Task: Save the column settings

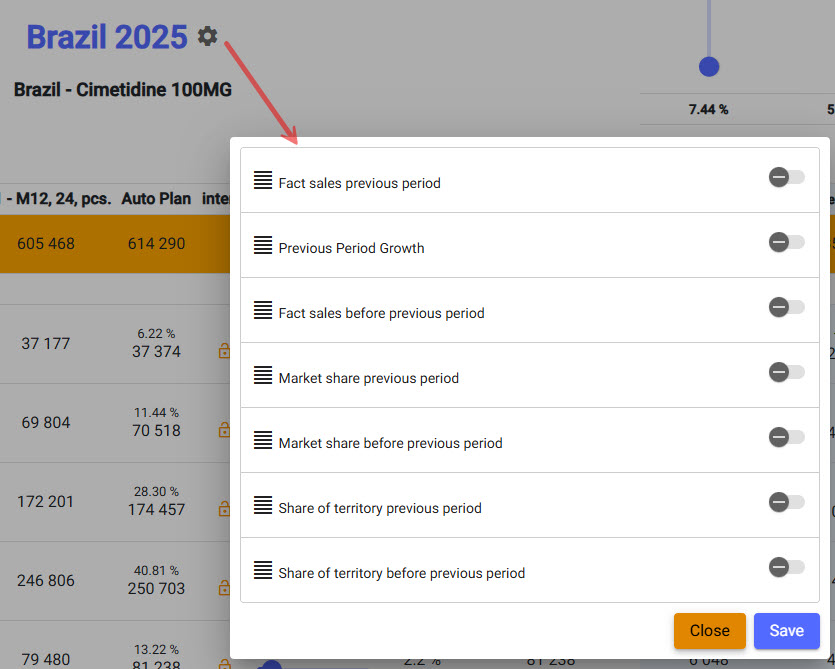Action: 786,631
